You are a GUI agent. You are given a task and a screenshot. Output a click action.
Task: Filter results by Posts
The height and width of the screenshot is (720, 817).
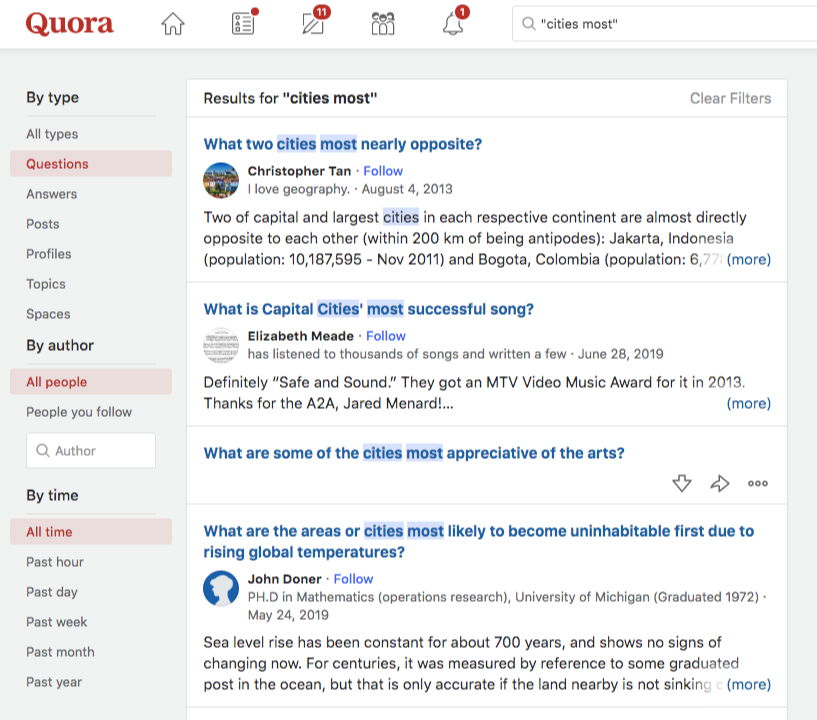pos(43,224)
